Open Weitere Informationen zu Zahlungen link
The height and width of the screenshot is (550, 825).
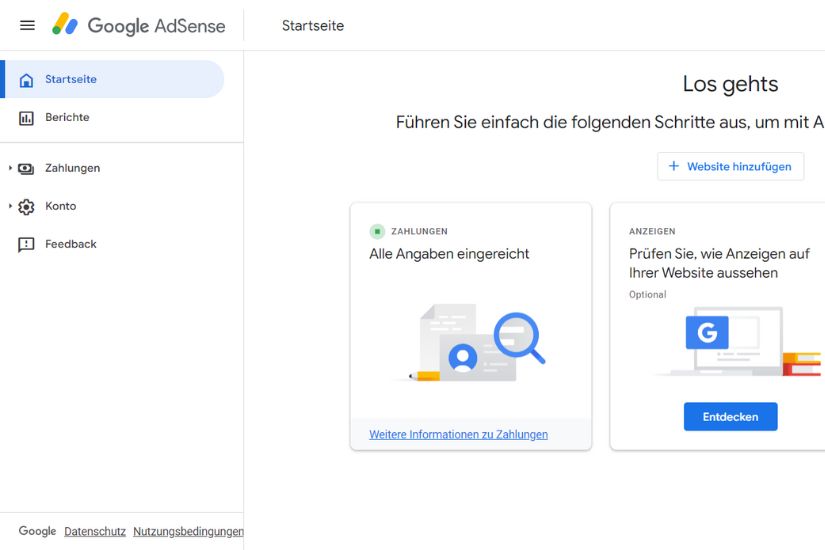(458, 434)
